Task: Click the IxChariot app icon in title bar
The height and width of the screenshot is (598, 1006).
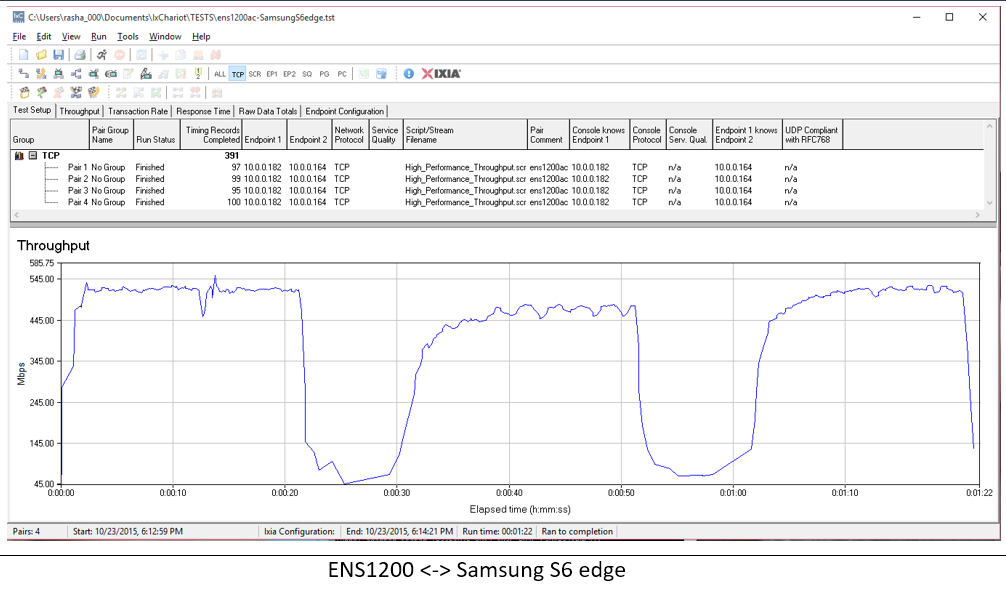Action: pyautogui.click(x=19, y=17)
